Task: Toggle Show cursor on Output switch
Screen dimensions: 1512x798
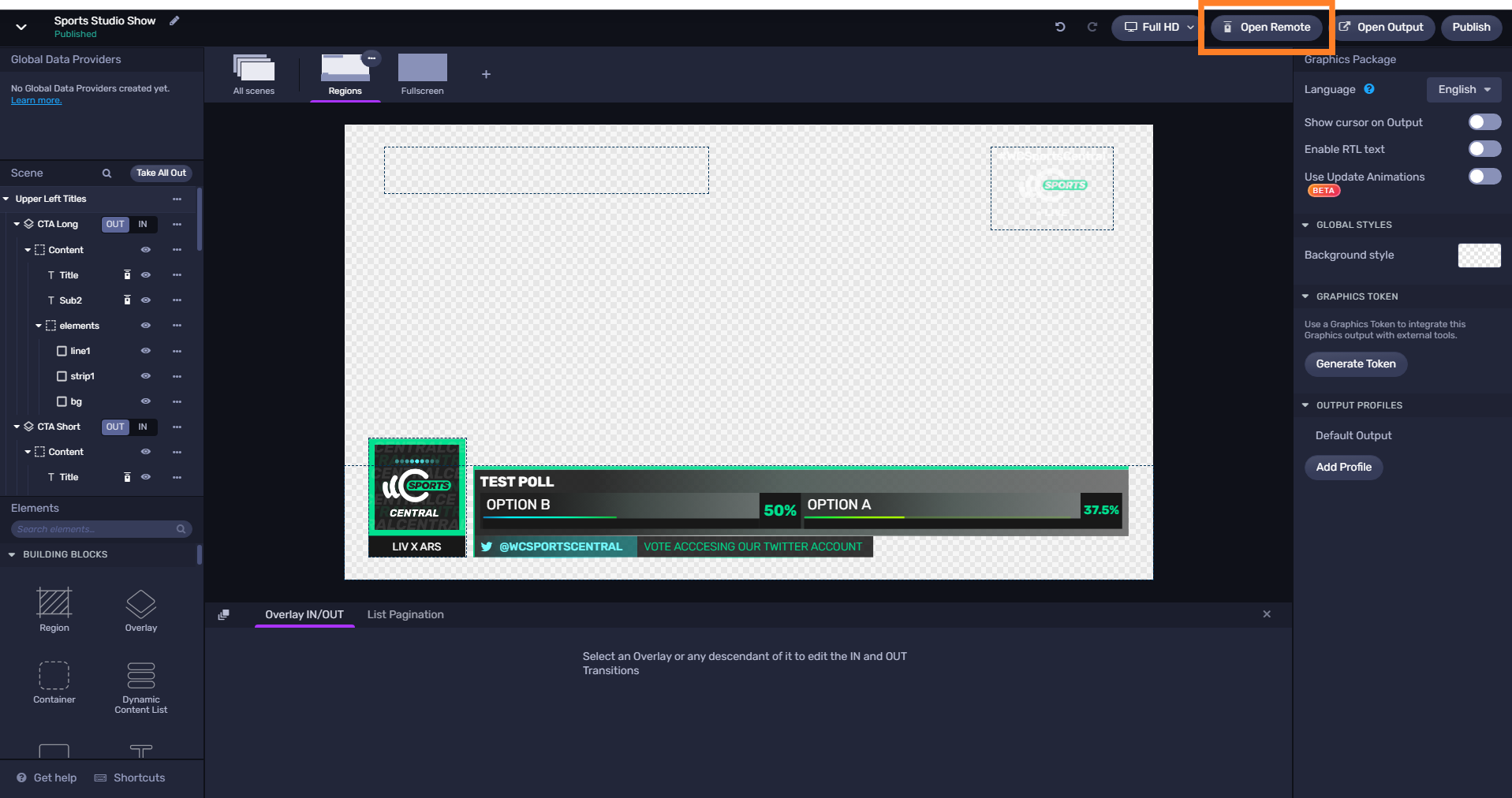Action: click(x=1484, y=122)
